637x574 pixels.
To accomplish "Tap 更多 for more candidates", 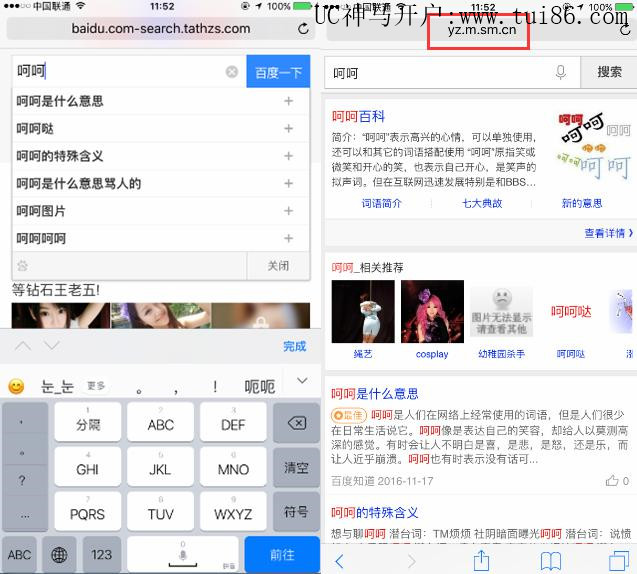I will pyautogui.click(x=96, y=386).
